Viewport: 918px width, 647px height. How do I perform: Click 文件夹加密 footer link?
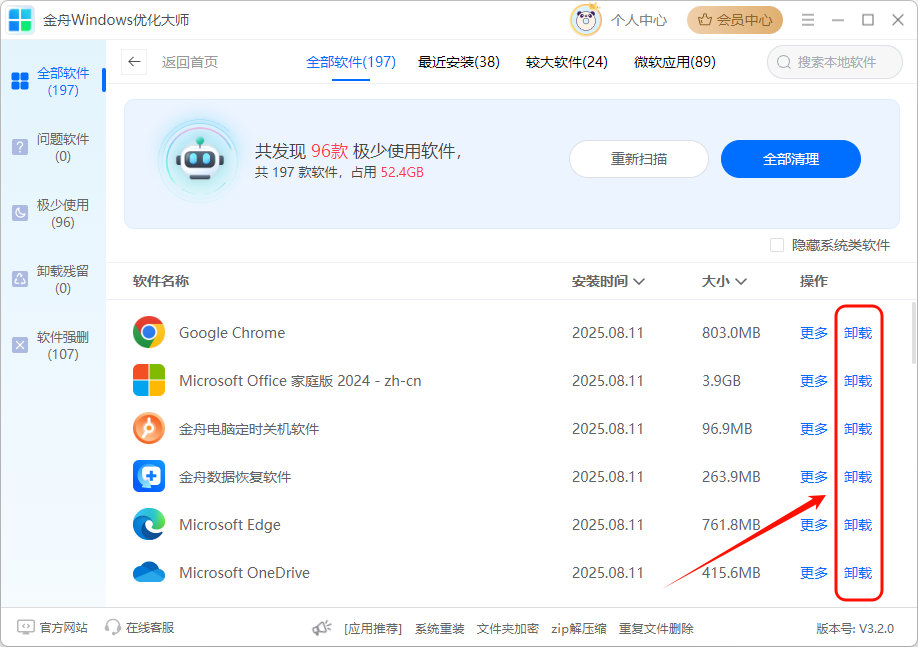pyautogui.click(x=508, y=629)
